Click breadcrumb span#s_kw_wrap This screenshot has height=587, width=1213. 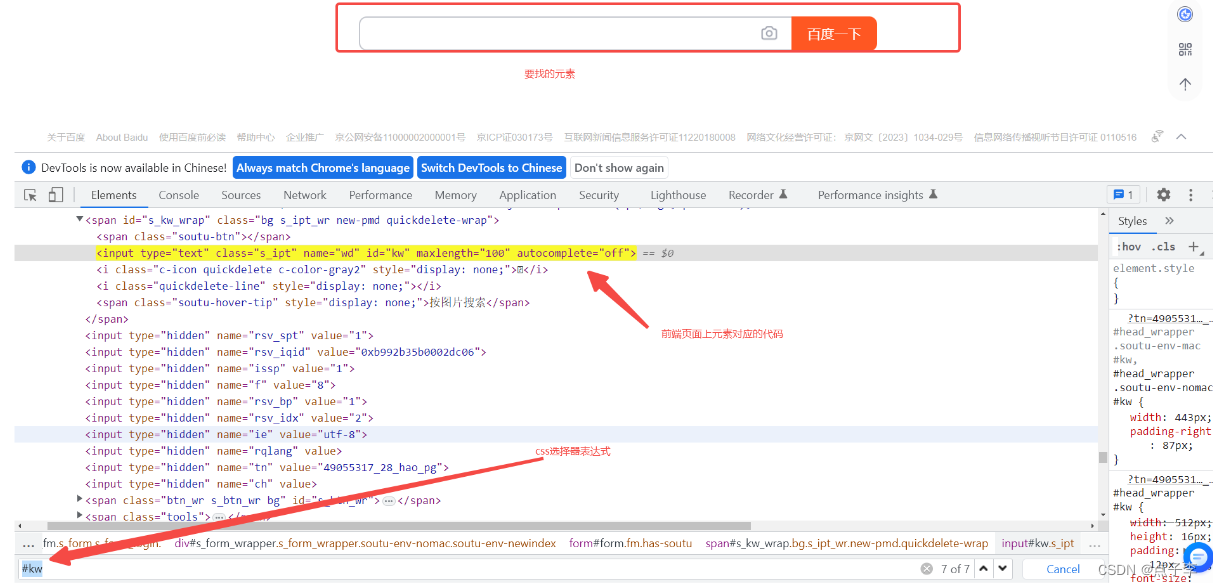[847, 543]
